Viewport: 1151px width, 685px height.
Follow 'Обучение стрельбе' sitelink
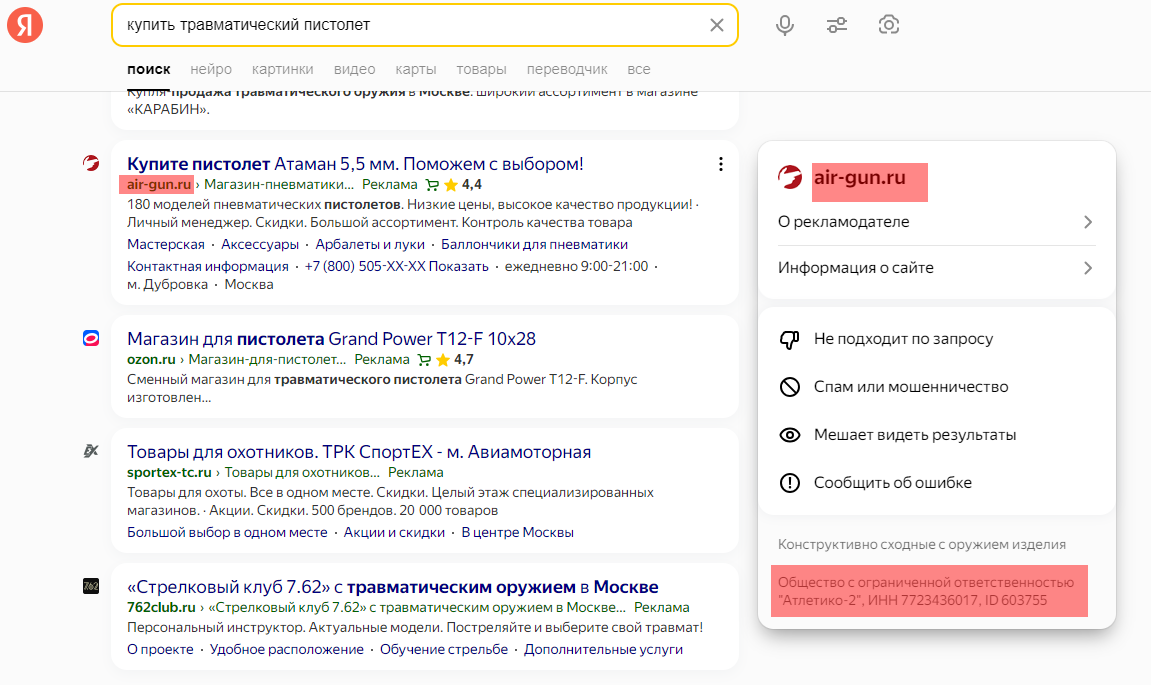click(443, 649)
